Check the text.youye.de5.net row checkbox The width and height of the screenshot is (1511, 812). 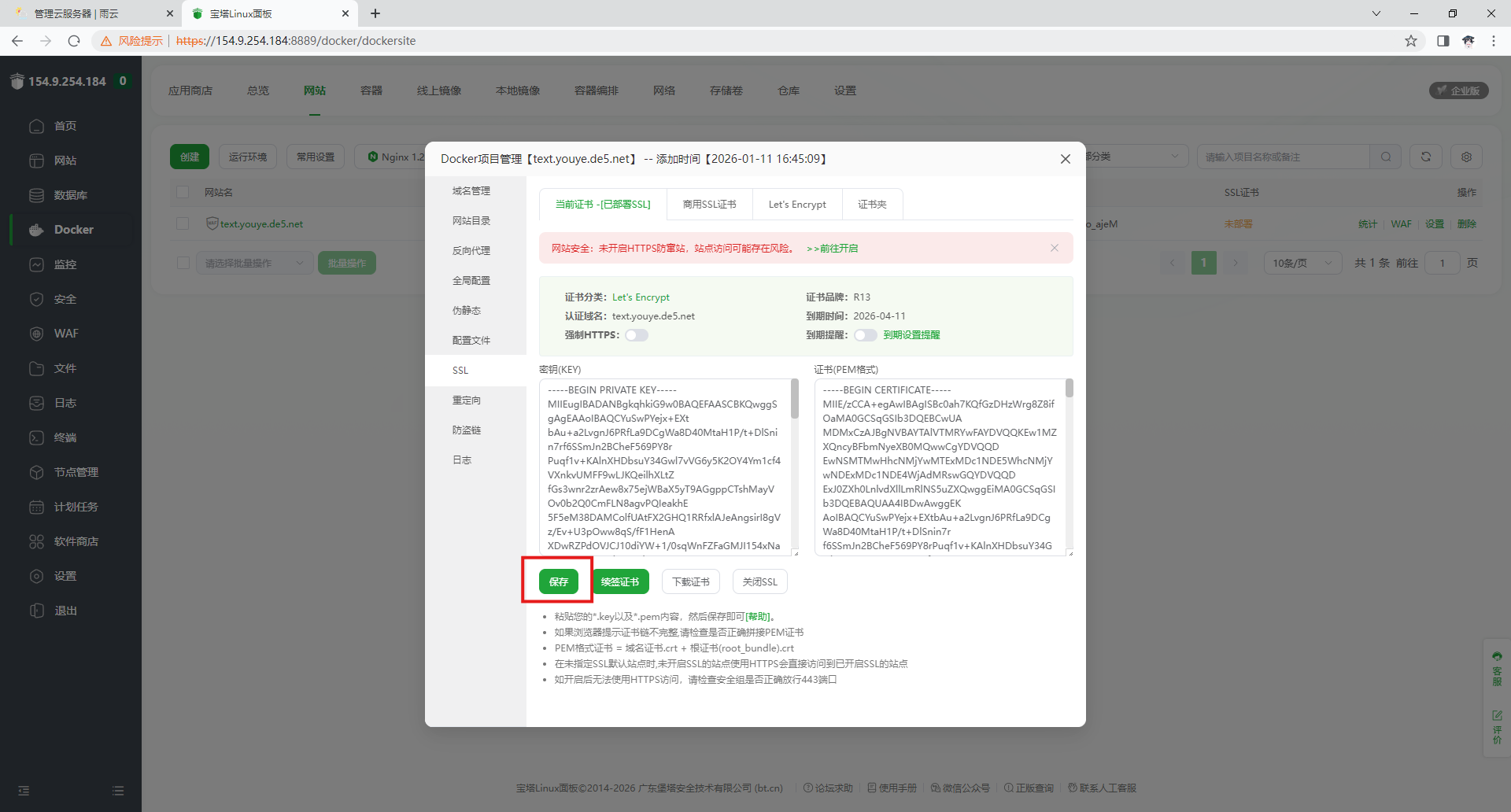pyautogui.click(x=183, y=223)
